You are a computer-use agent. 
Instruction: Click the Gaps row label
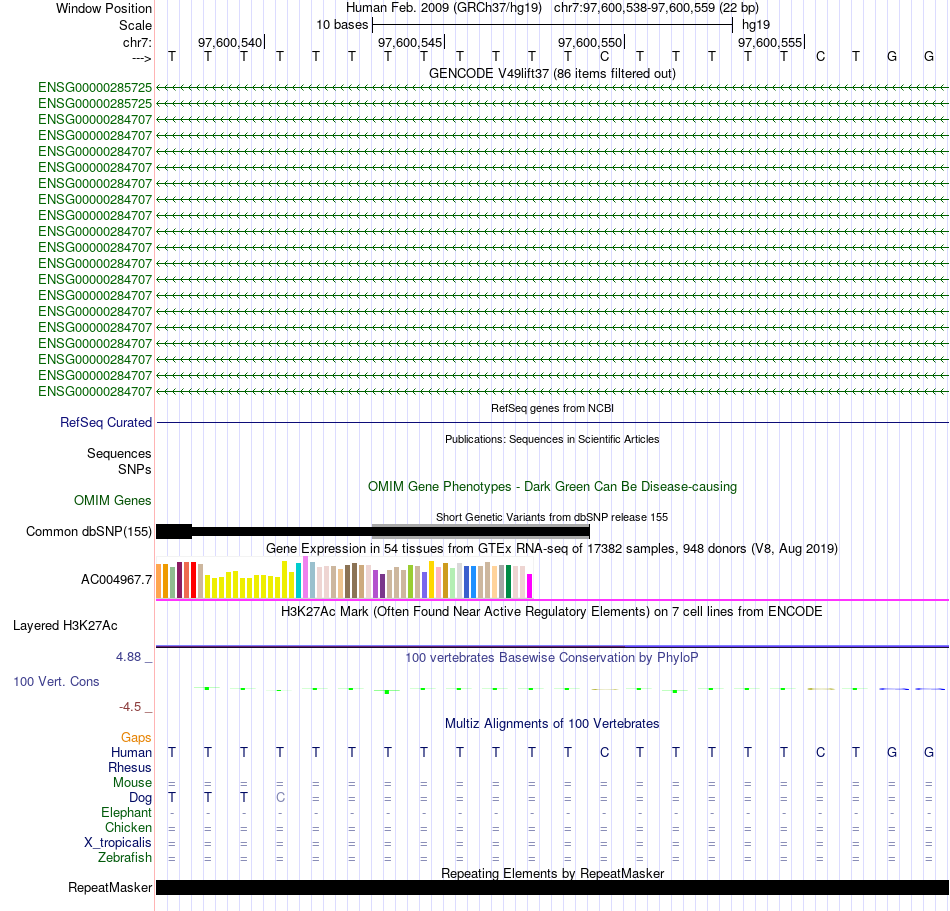tap(136, 737)
